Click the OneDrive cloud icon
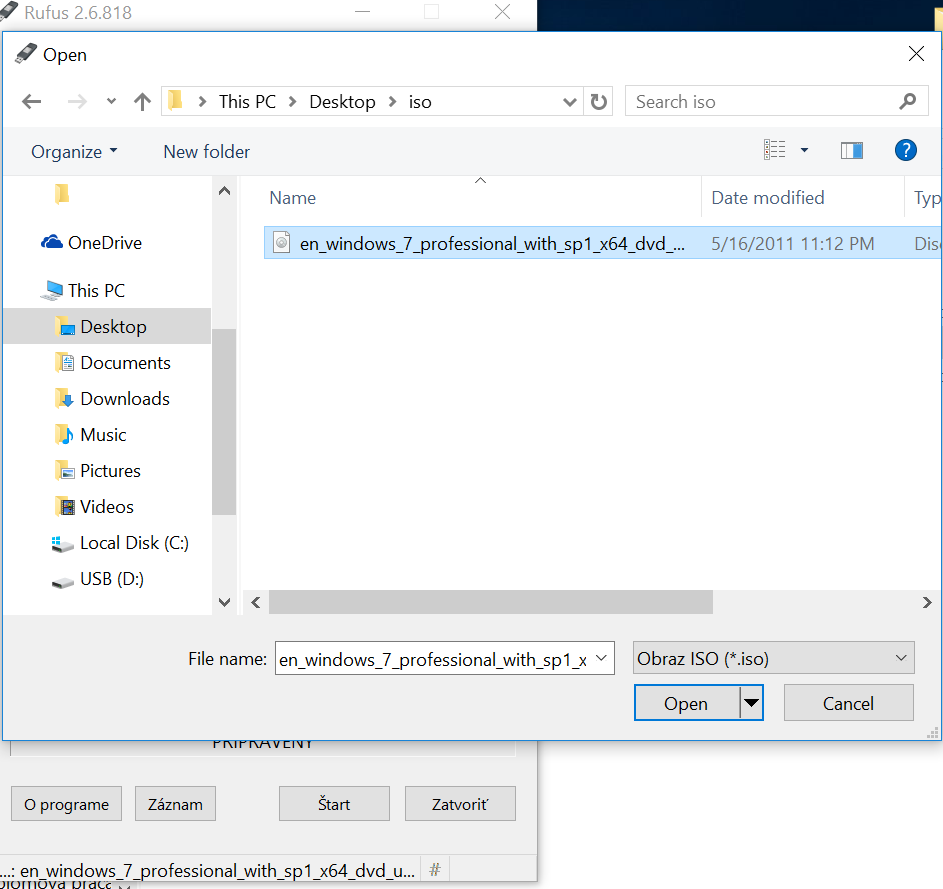The image size is (943, 889). tap(52, 242)
